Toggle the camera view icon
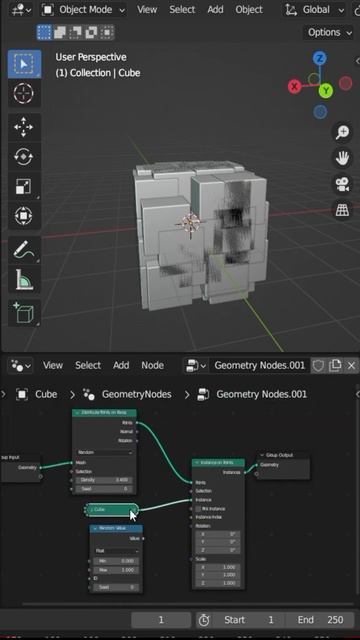This screenshot has width=360, height=640. 342,184
